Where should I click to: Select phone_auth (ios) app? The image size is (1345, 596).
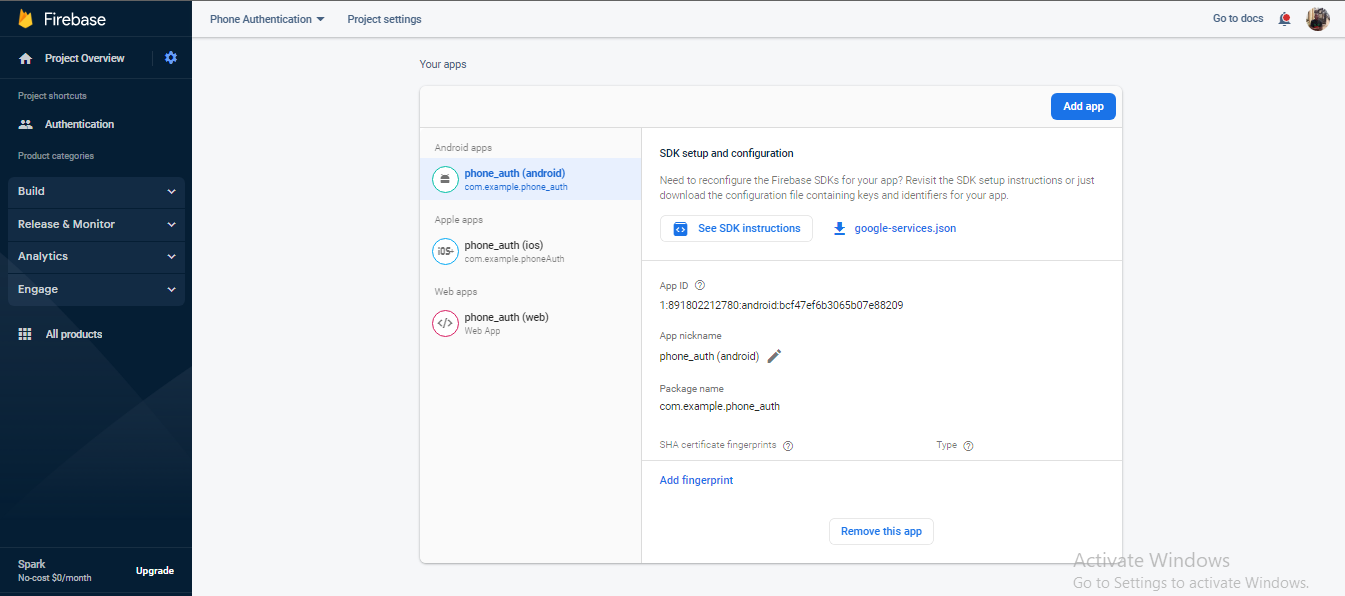point(530,251)
